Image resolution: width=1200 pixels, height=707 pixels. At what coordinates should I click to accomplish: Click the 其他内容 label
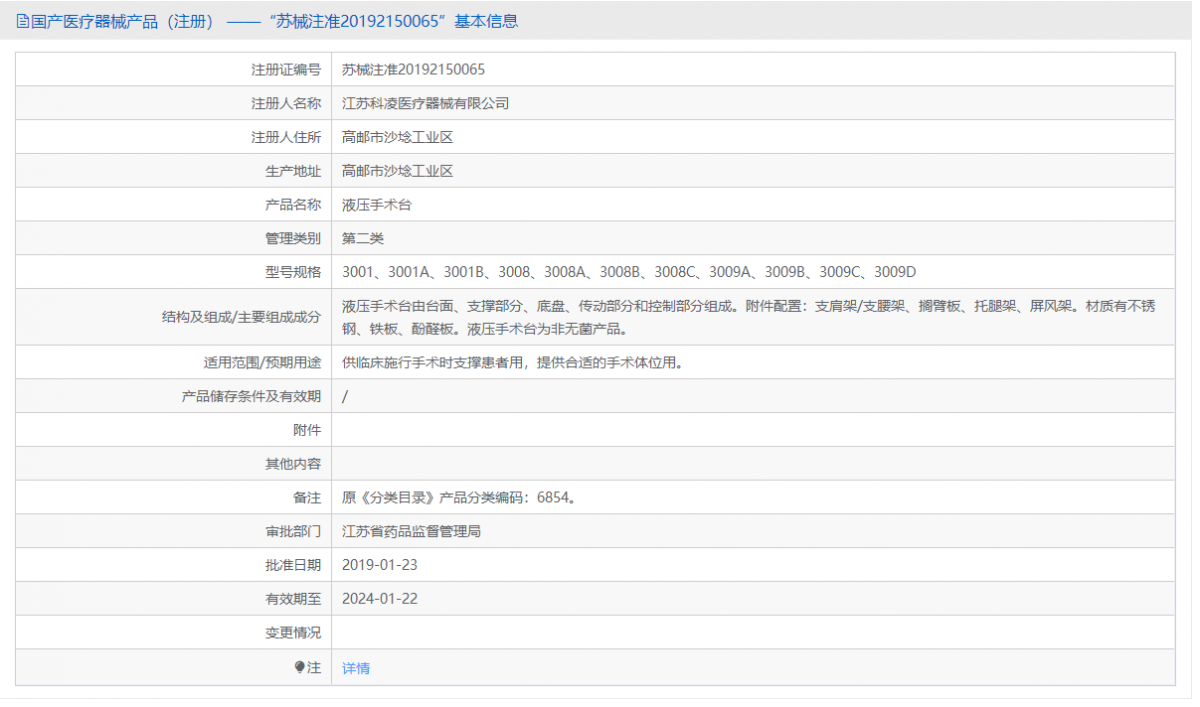tap(293, 464)
